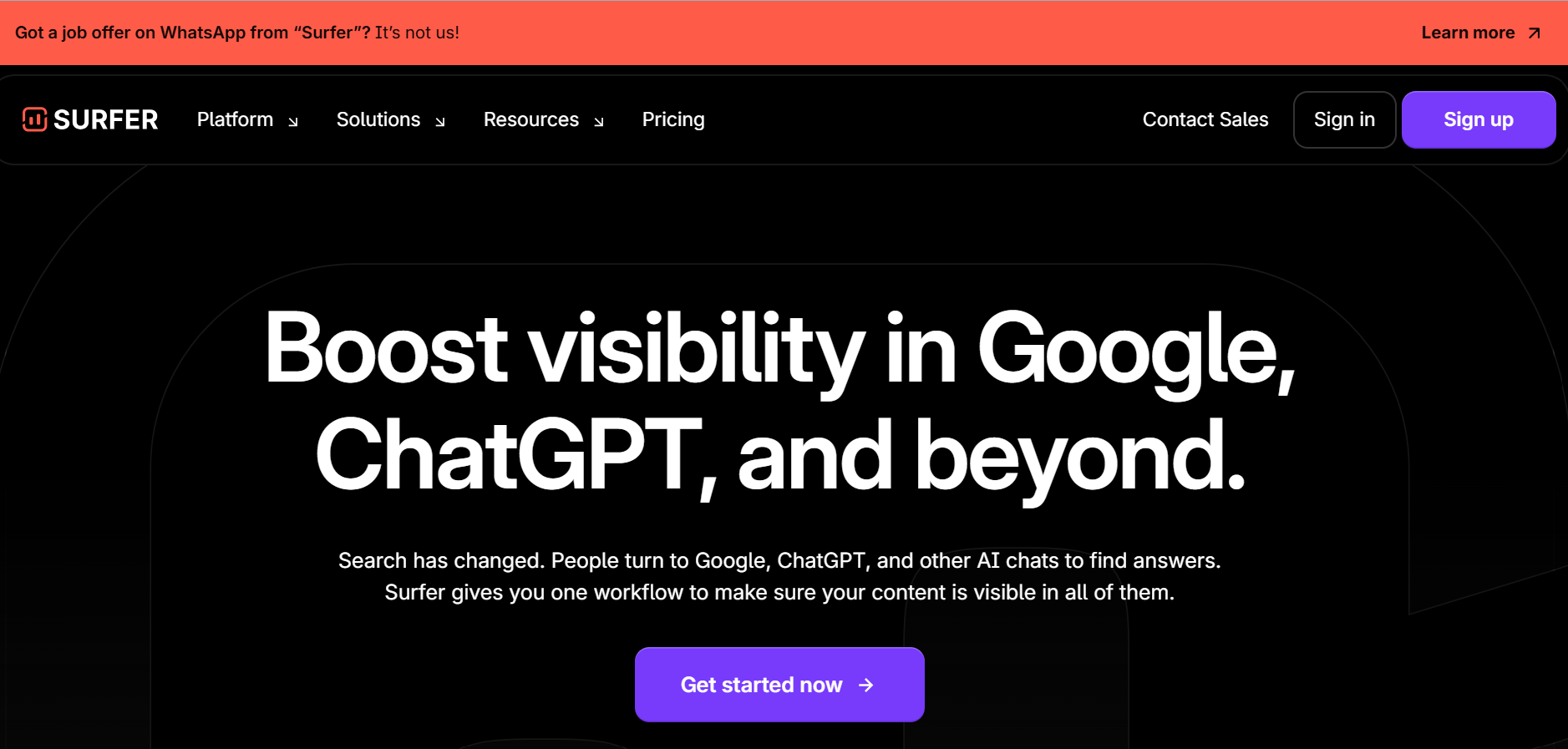The image size is (1568, 749).
Task: Expand the Platform dropdown arrow
Action: [x=293, y=122]
